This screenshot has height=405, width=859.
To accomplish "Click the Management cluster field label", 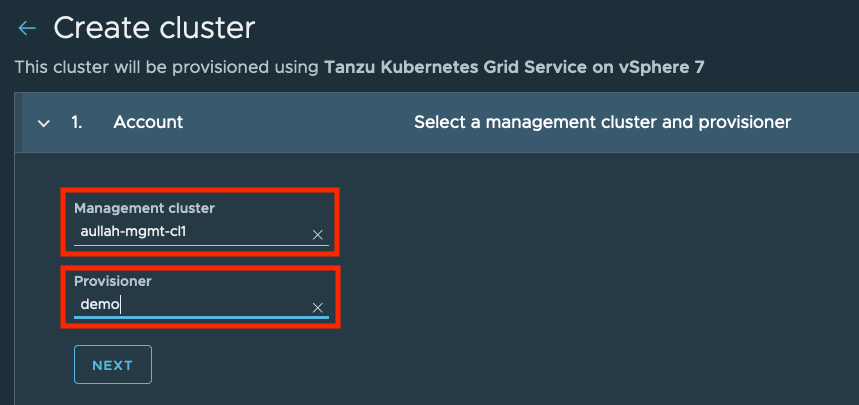I will [144, 208].
